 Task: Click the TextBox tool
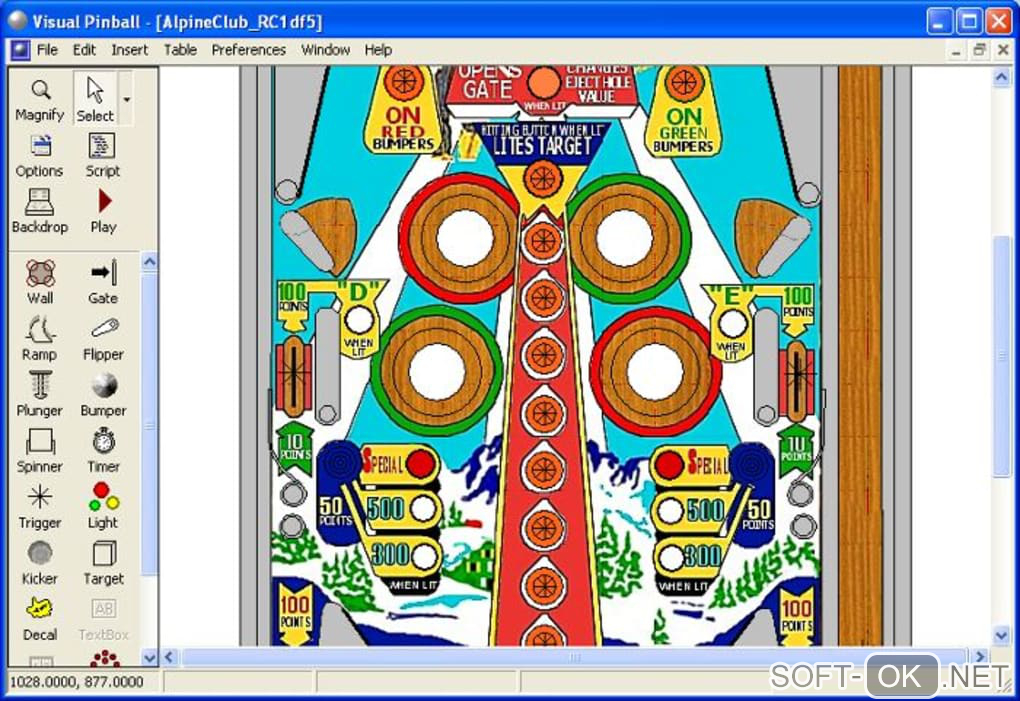coord(103,618)
